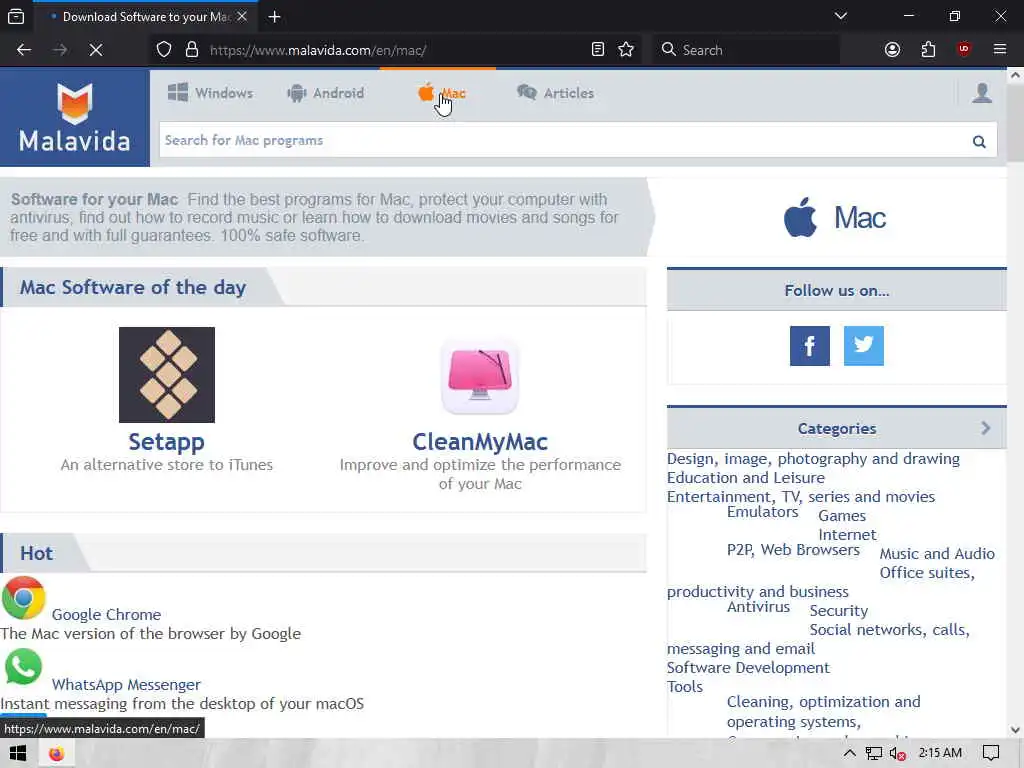Open the WhatsApp Messenger link
Viewport: 1024px width, 768px height.
pyautogui.click(x=126, y=684)
